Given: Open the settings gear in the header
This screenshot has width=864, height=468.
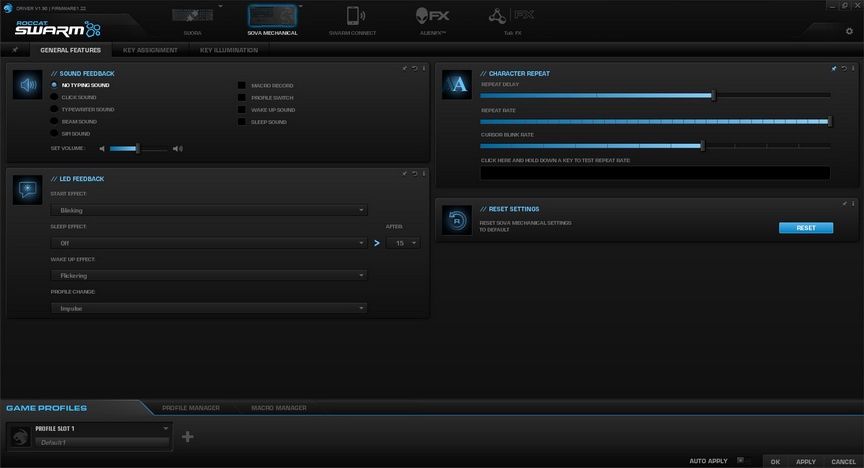Looking at the screenshot, I should [x=849, y=31].
